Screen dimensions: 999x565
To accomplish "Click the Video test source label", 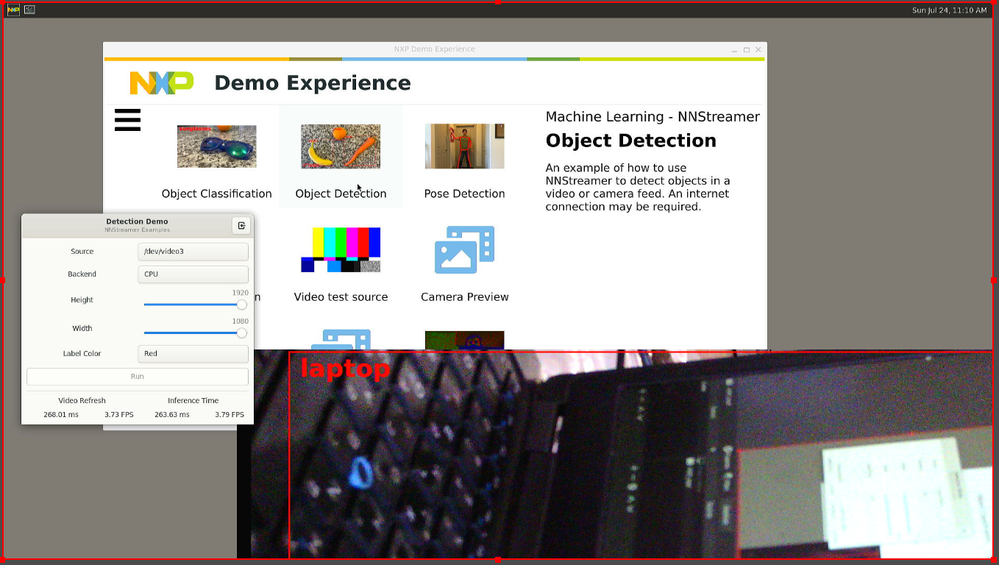I will pos(341,297).
